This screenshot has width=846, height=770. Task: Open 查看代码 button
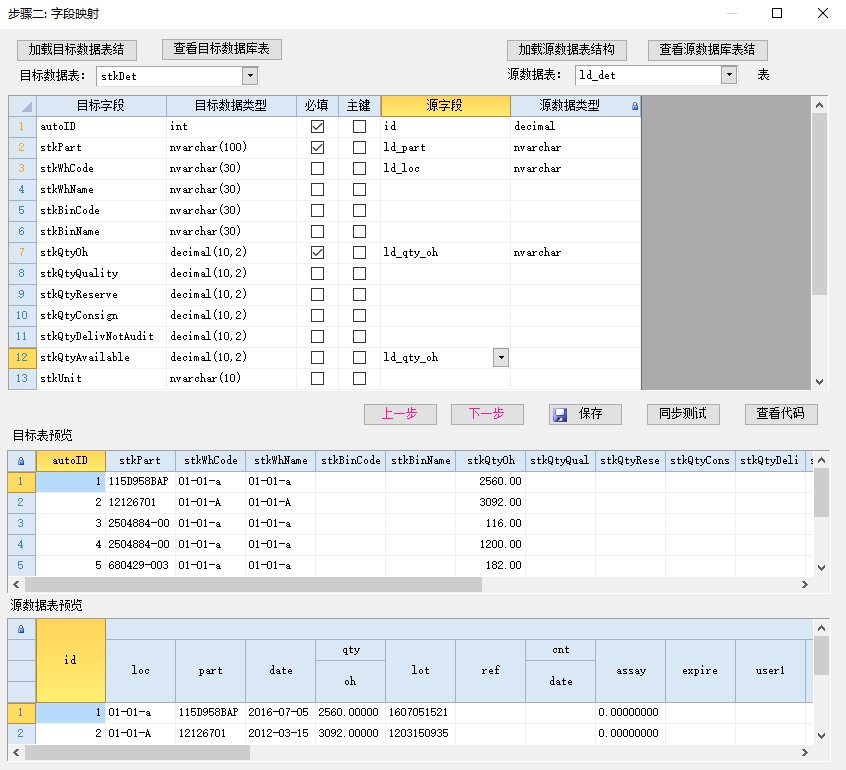(781, 414)
